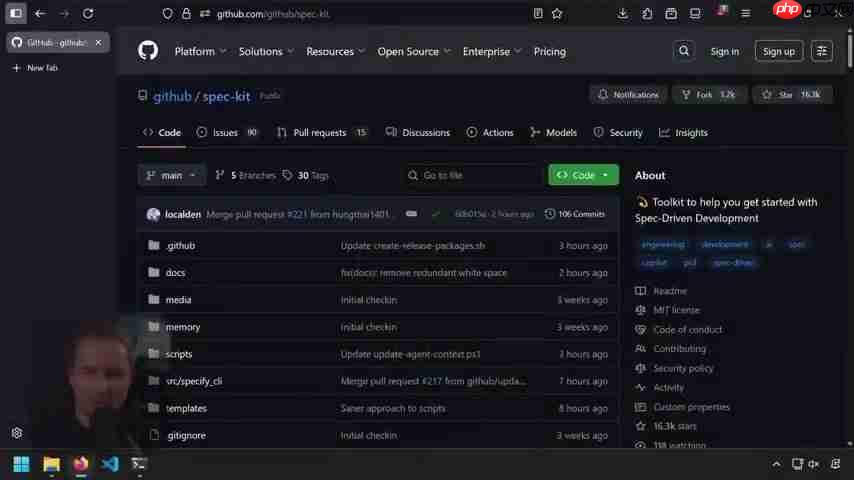Open the browser hamburger menu
The height and width of the screenshot is (480, 854).
point(746,14)
